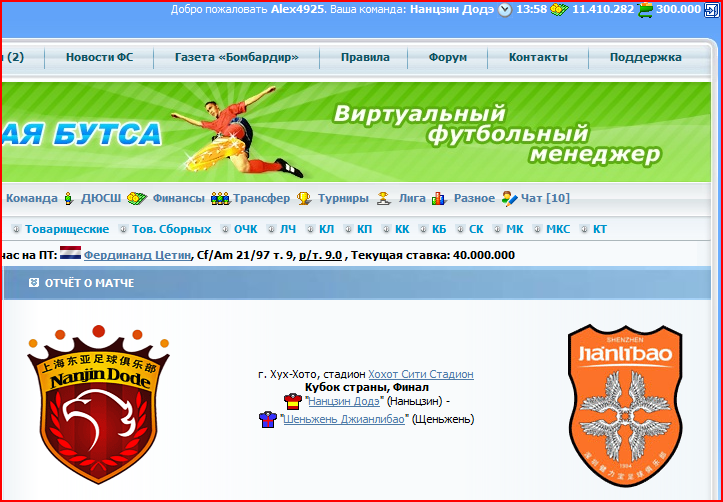Open the Хохот Сити Стадион link
Screen dimensions: 723x502
tap(420, 374)
